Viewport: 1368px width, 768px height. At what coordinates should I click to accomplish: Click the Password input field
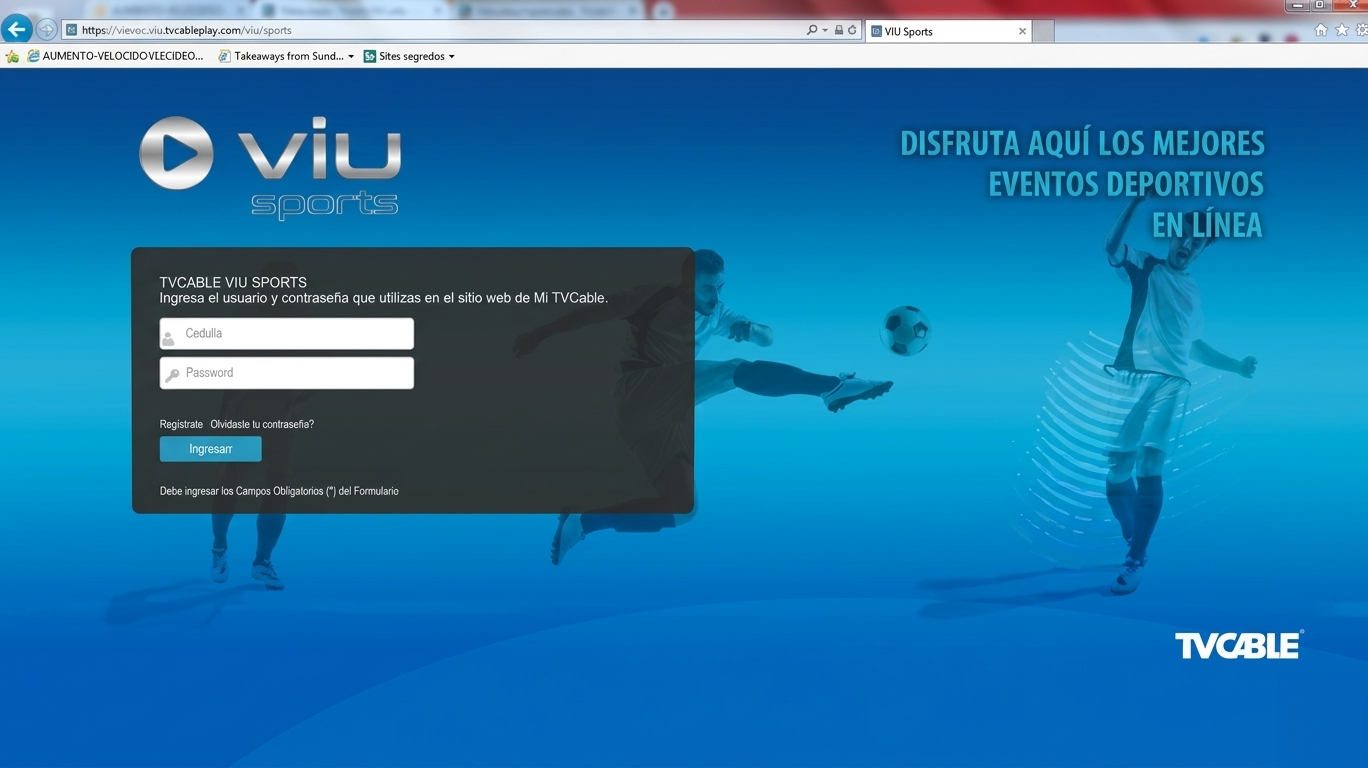(x=287, y=373)
